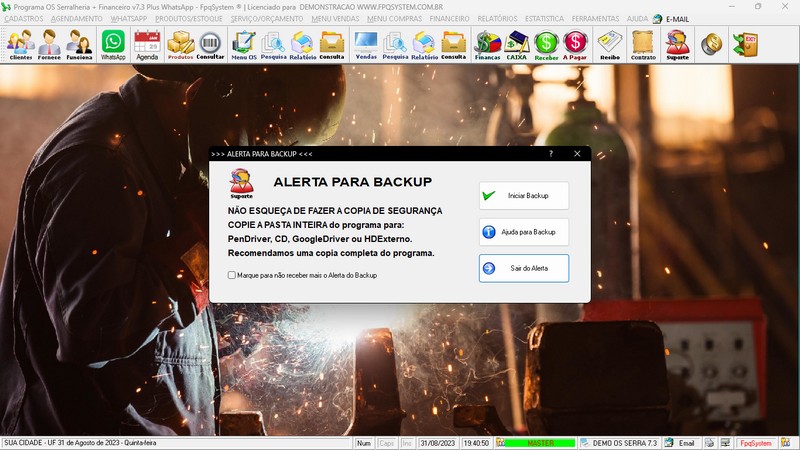Open the Recibo receipt icon
The height and width of the screenshot is (450, 800).
click(610, 44)
